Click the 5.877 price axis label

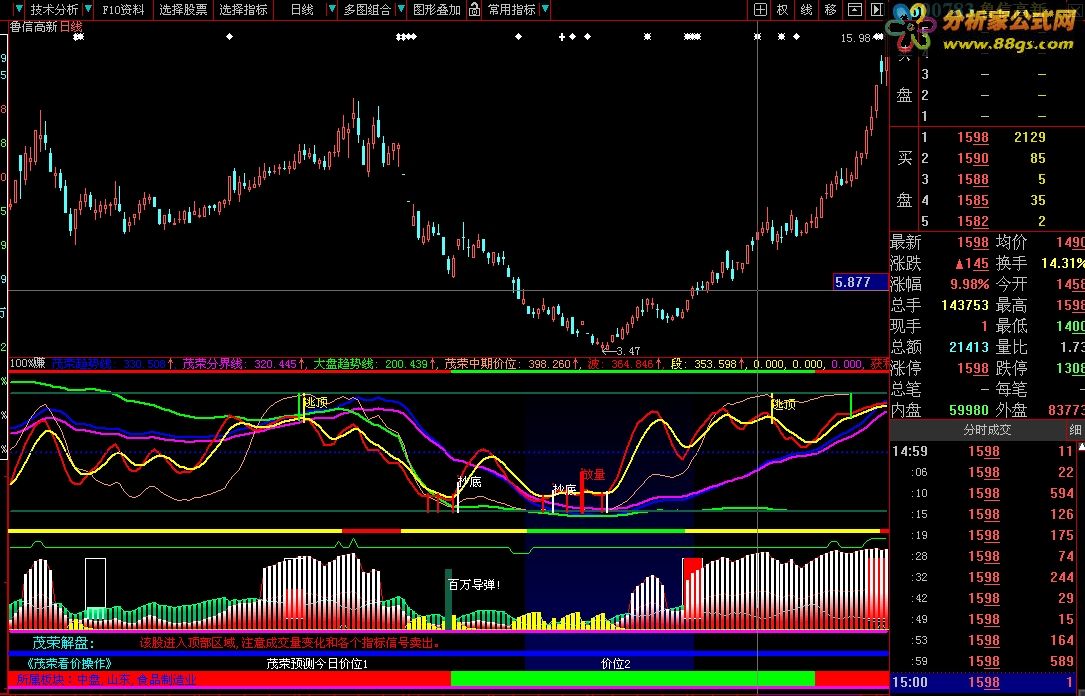click(x=860, y=282)
